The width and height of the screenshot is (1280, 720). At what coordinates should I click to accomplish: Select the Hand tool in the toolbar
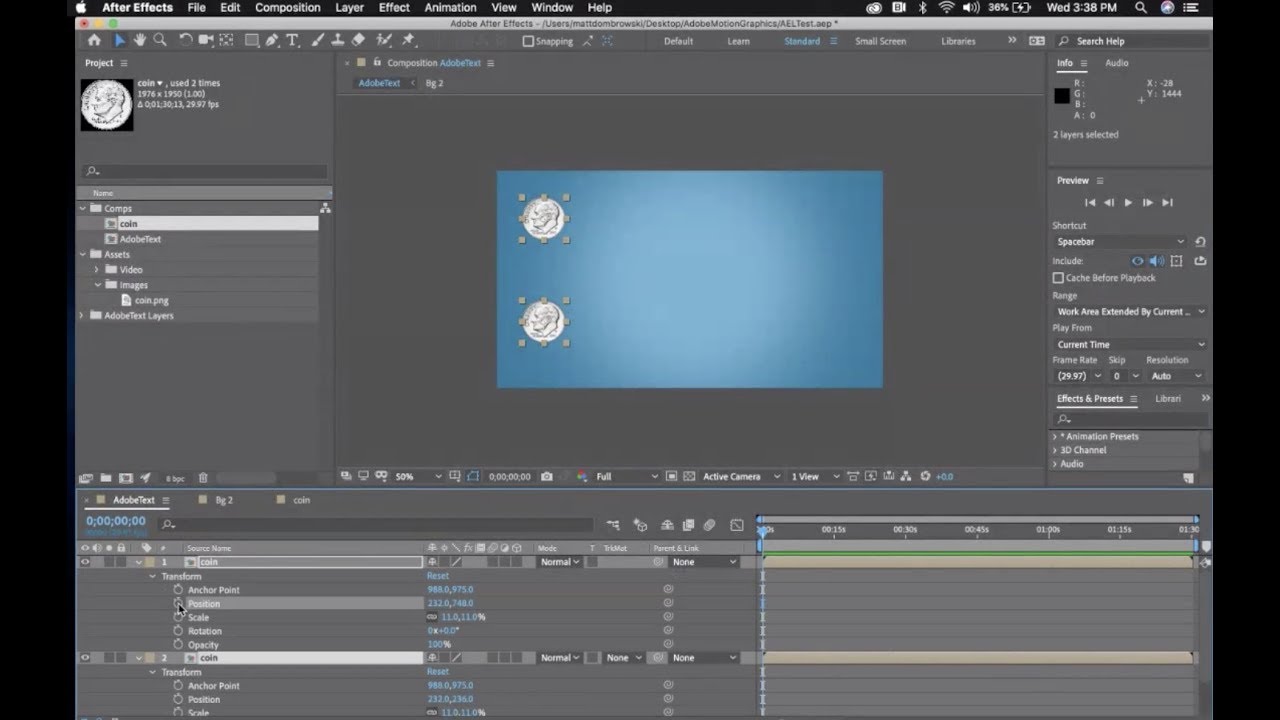tap(140, 41)
